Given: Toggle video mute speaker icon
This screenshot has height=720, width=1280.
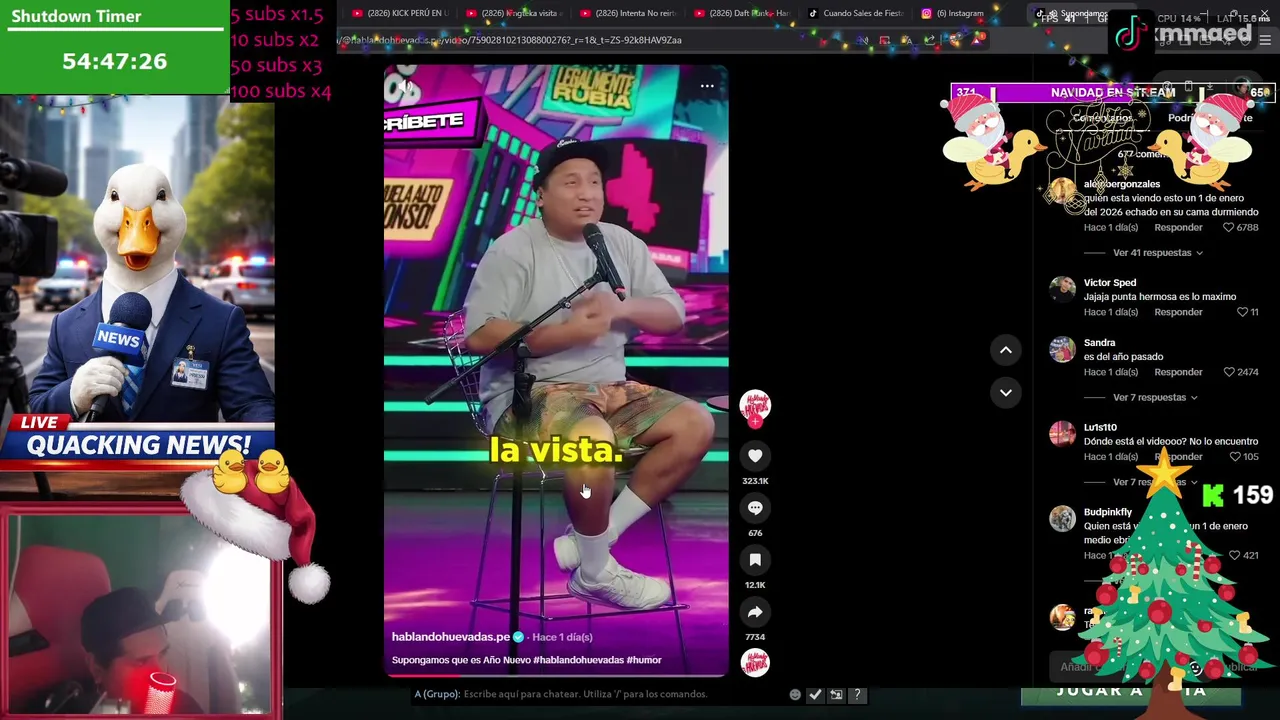Looking at the screenshot, I should coord(406,87).
